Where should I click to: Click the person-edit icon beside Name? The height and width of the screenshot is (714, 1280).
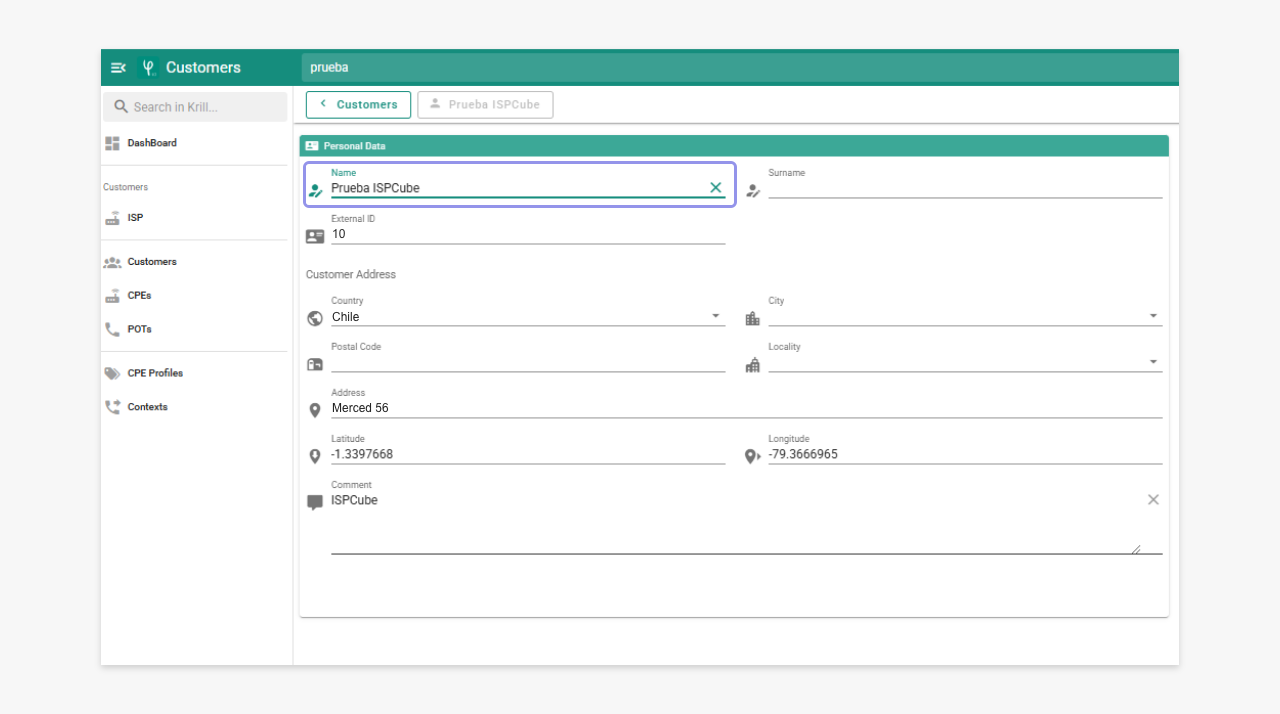tap(316, 190)
